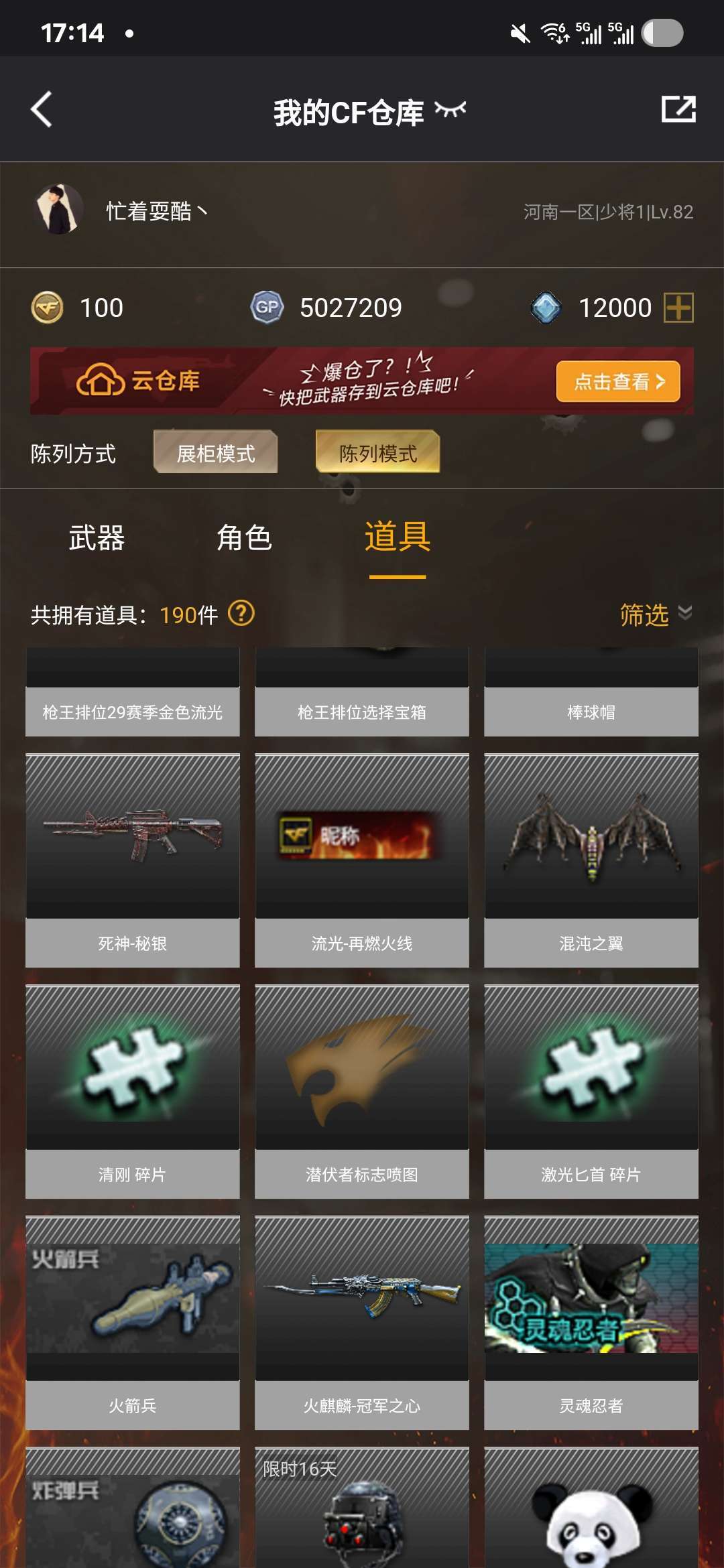Switch to 陈列模式 display mode
The image size is (724, 1568).
coord(378,453)
